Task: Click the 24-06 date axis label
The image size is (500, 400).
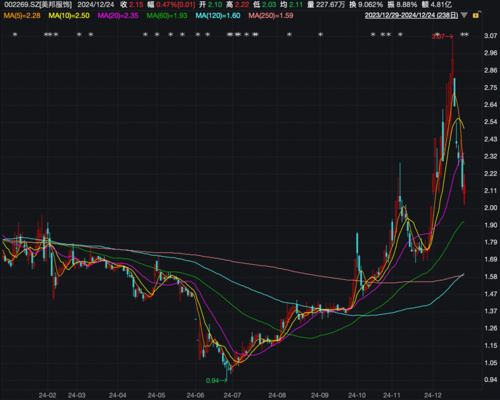Action: point(195,395)
